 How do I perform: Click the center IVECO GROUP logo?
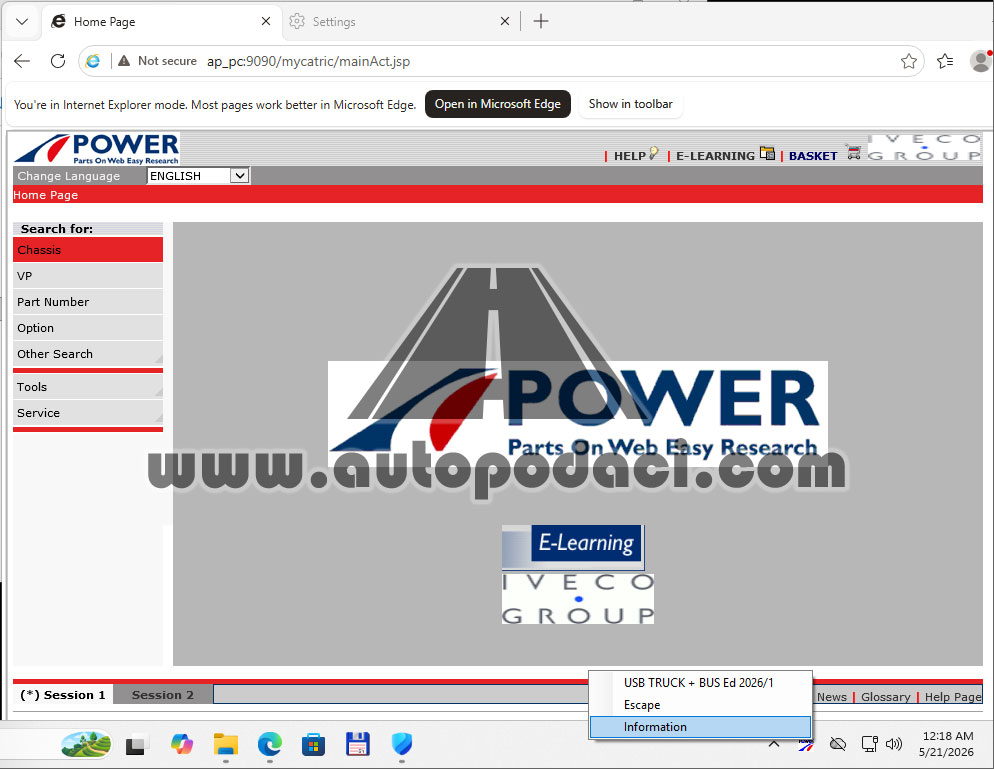pyautogui.click(x=578, y=599)
